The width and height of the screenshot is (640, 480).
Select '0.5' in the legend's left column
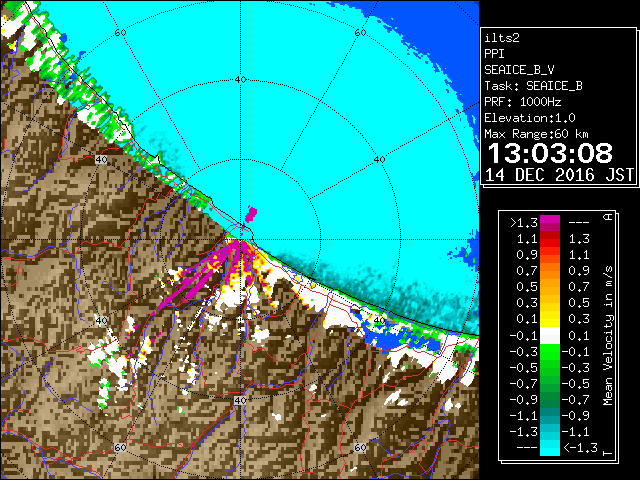527,287
